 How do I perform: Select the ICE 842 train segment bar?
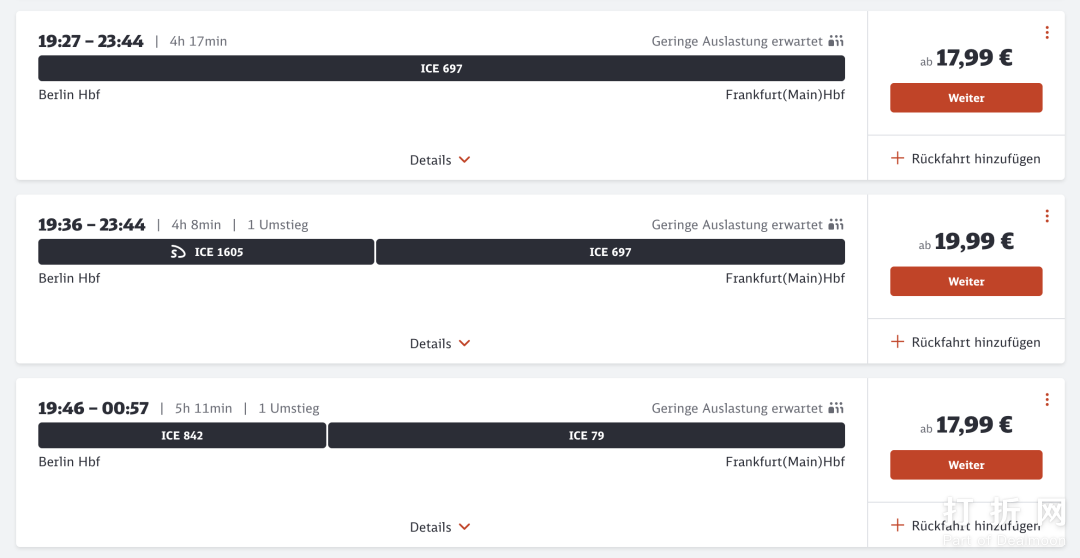182,436
